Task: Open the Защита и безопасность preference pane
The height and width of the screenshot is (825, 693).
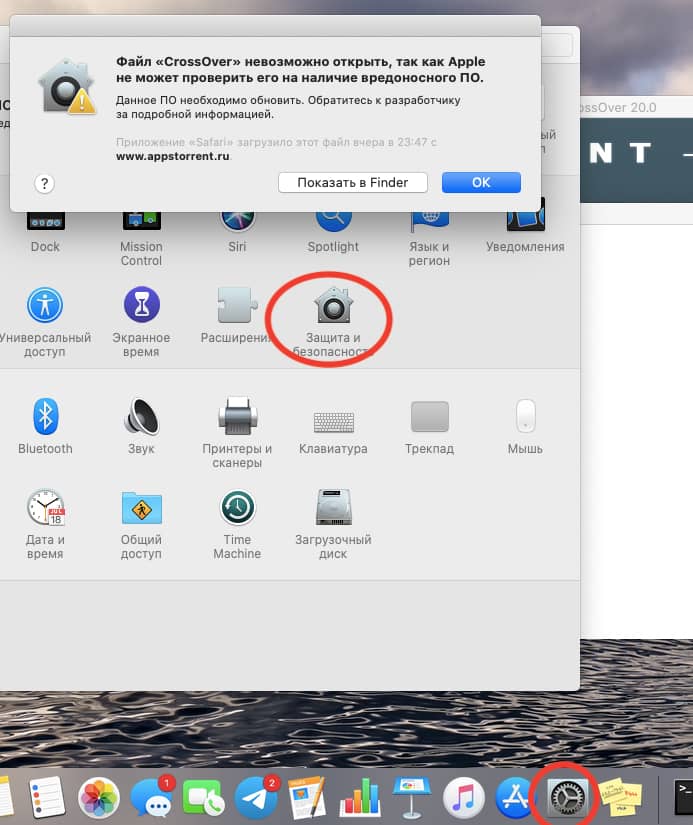Action: pyautogui.click(x=333, y=321)
